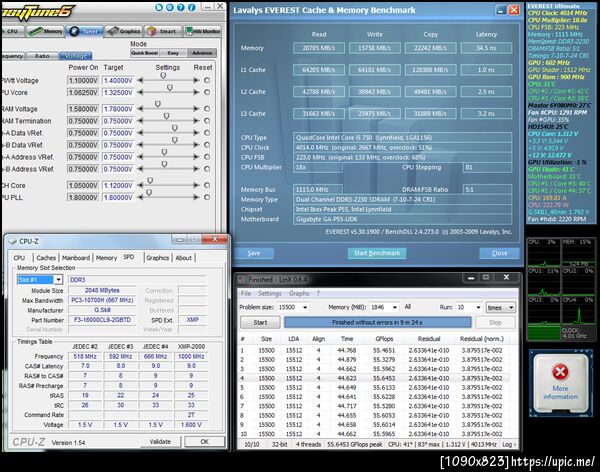Viewport: 600px width, 472px height.
Task: Switch to Mainboard tab in CPU-Z
Action: click(76, 258)
